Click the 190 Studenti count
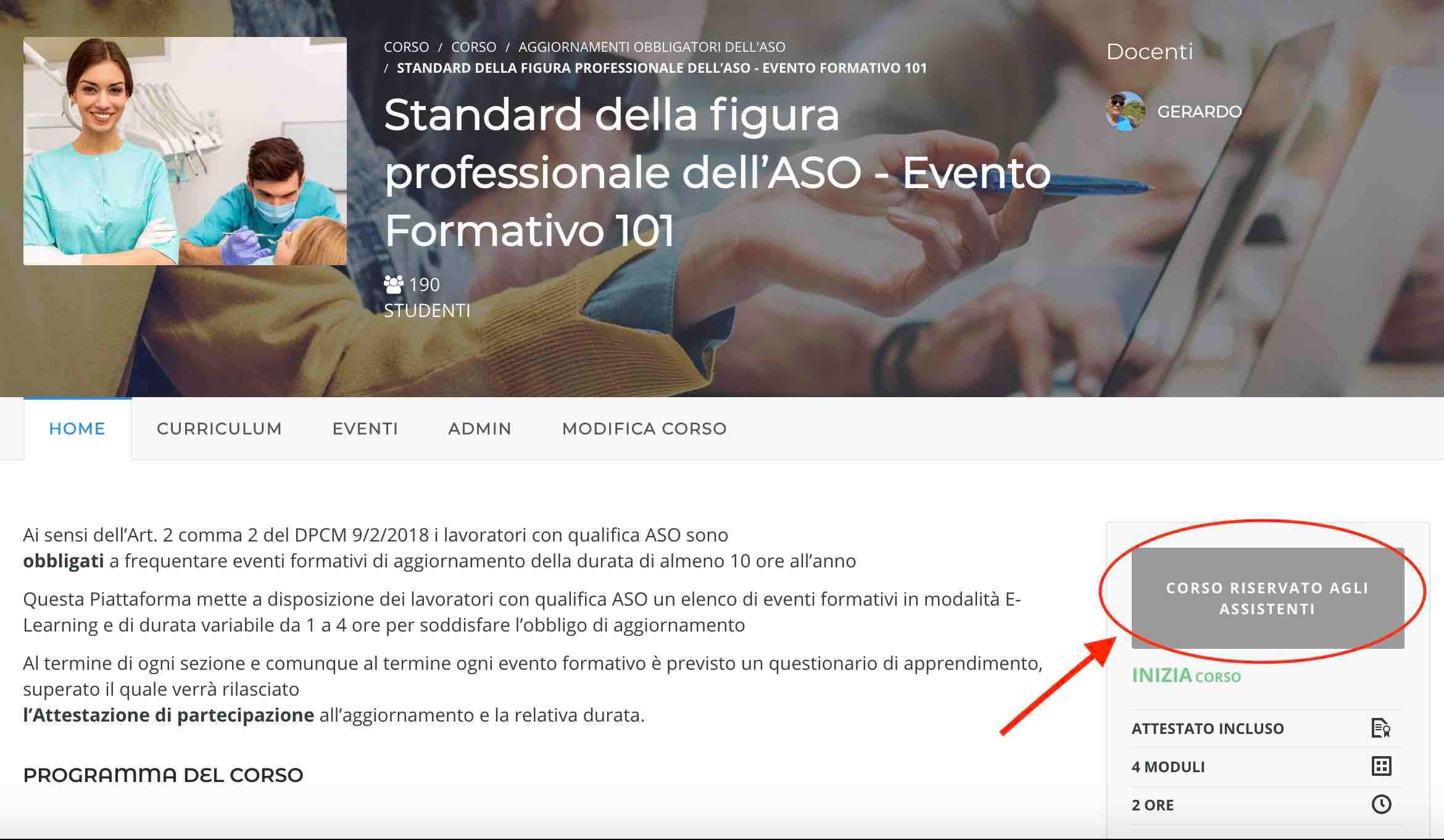The height and width of the screenshot is (840, 1444). coord(427,297)
